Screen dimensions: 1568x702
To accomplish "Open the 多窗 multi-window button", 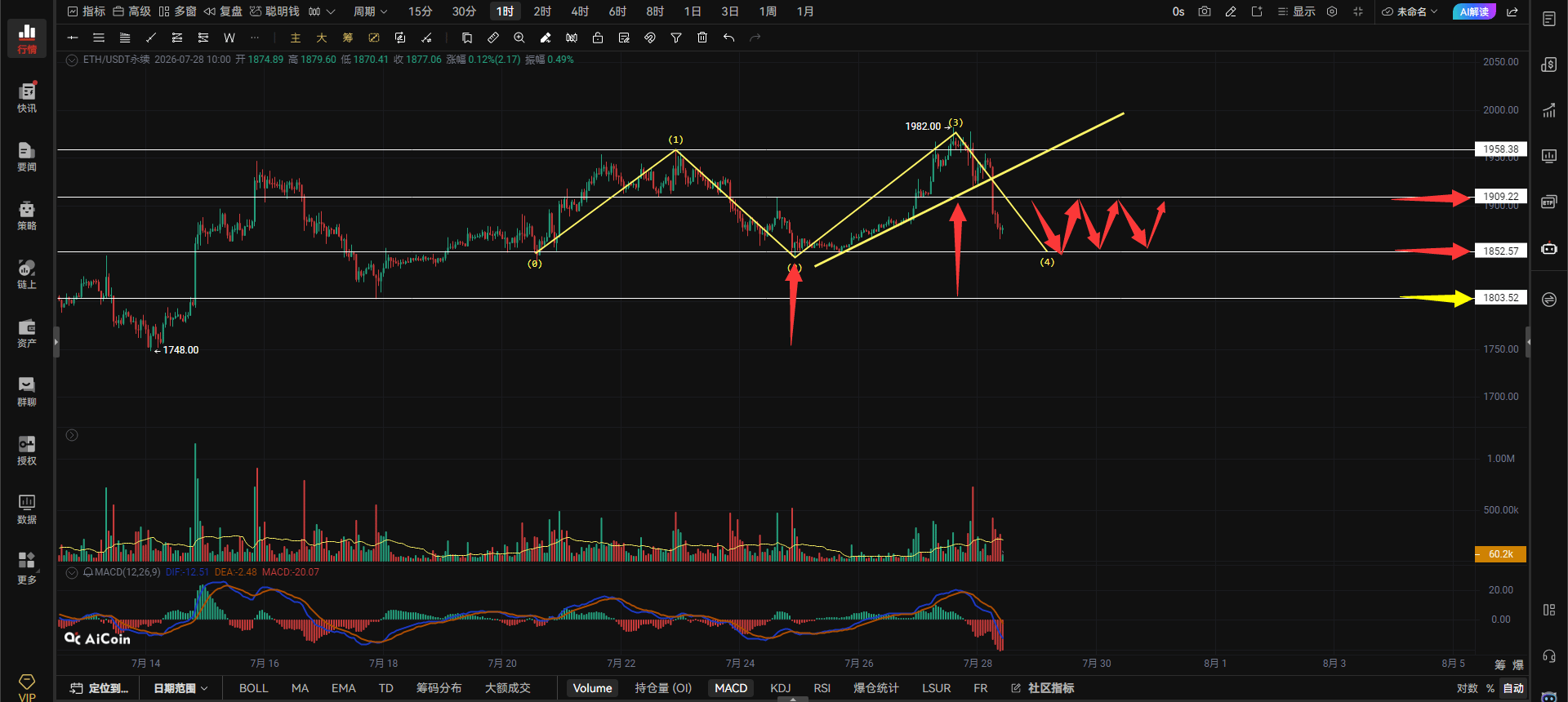I will click(177, 11).
